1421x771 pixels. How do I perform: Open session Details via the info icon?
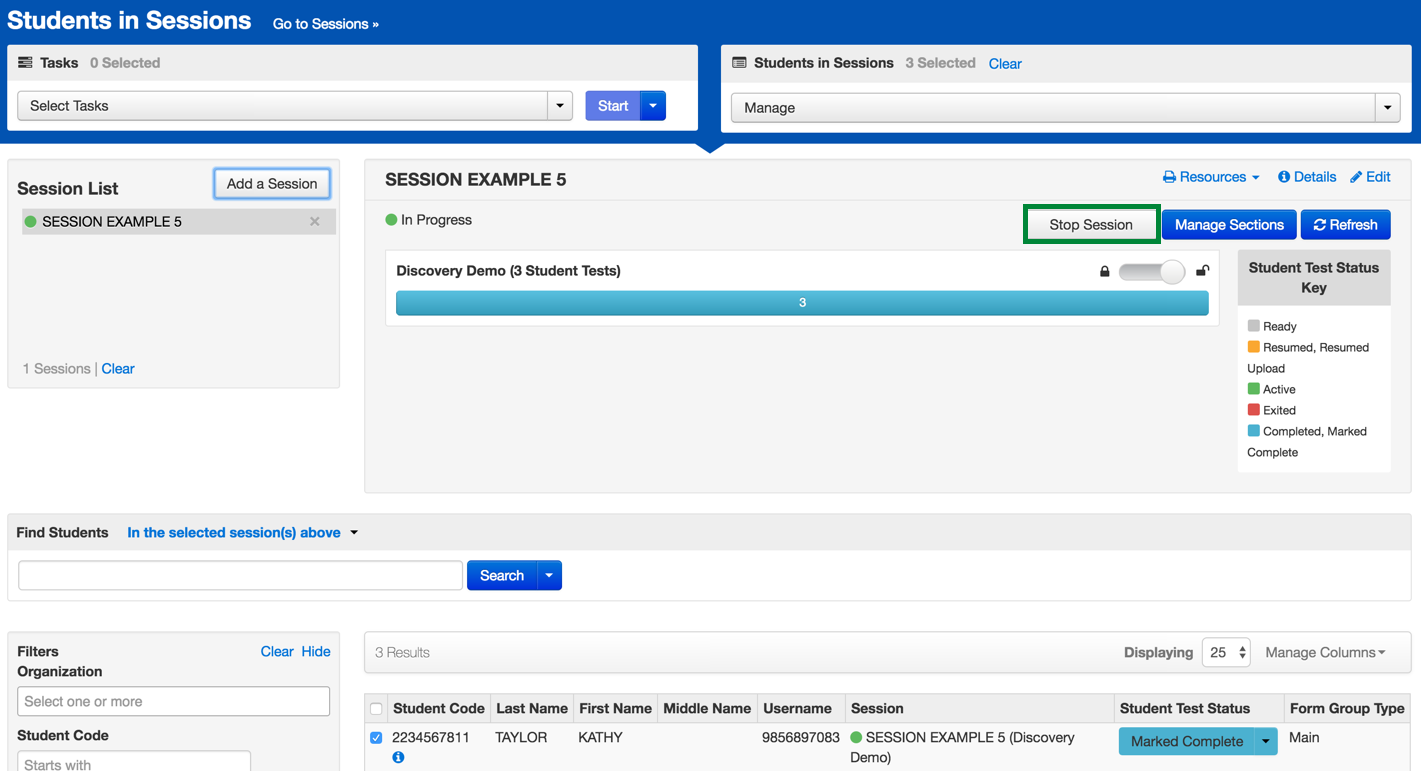[1306, 177]
